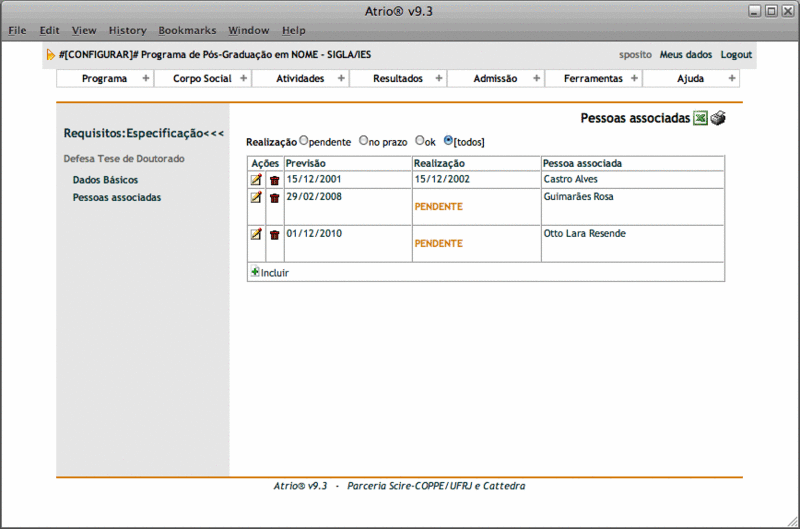800x529 pixels.
Task: Click the printer icon
Action: (x=718, y=119)
